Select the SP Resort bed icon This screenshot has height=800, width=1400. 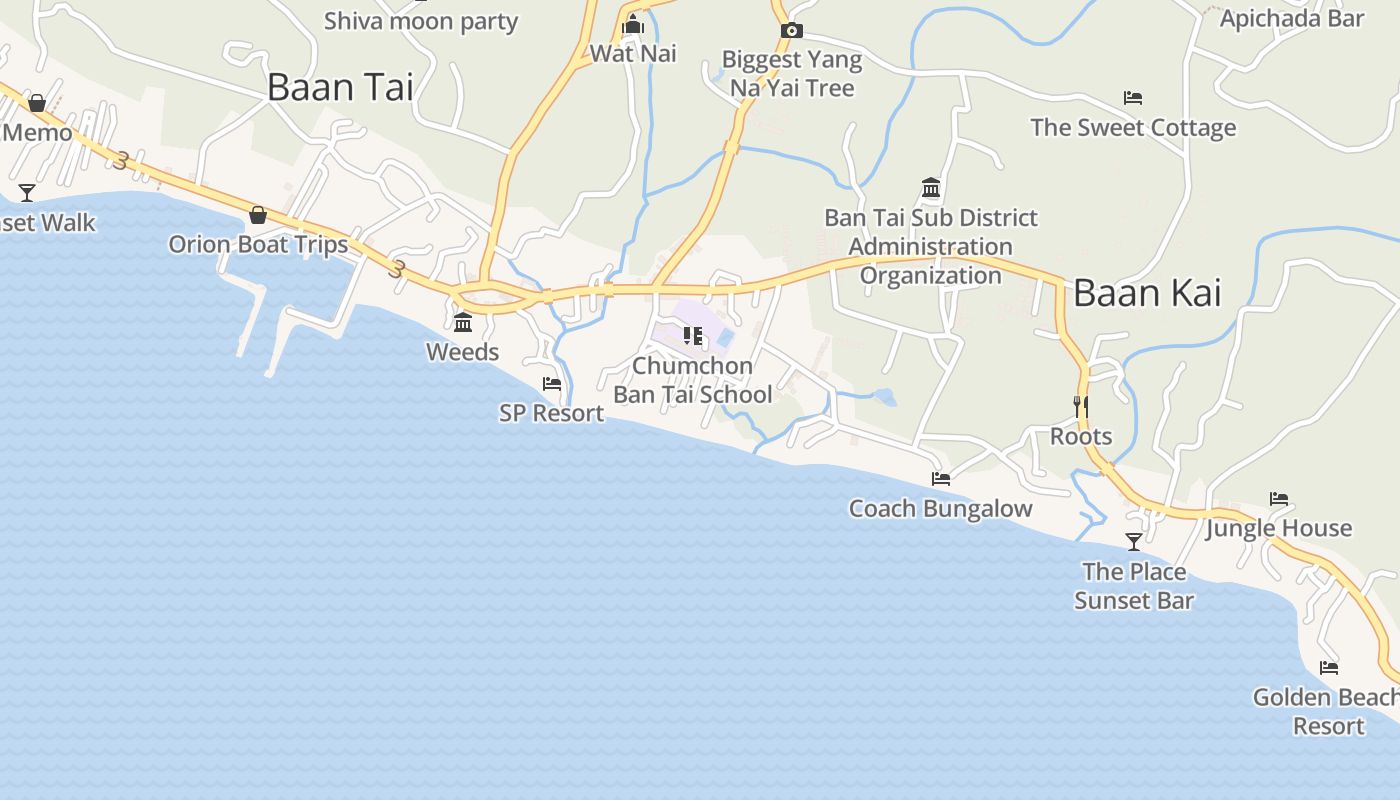tap(551, 384)
